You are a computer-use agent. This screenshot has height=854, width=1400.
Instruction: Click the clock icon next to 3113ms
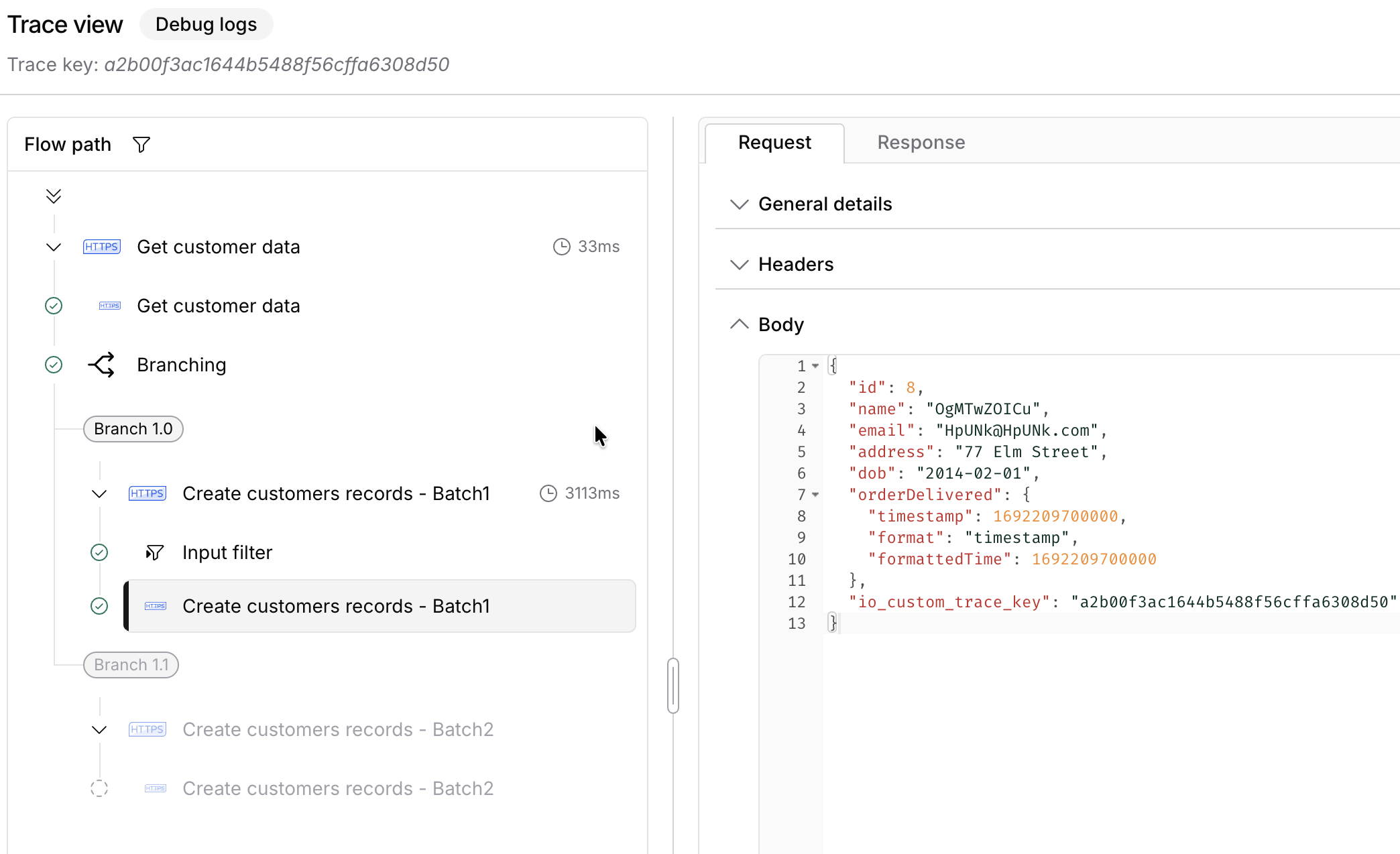(x=548, y=493)
